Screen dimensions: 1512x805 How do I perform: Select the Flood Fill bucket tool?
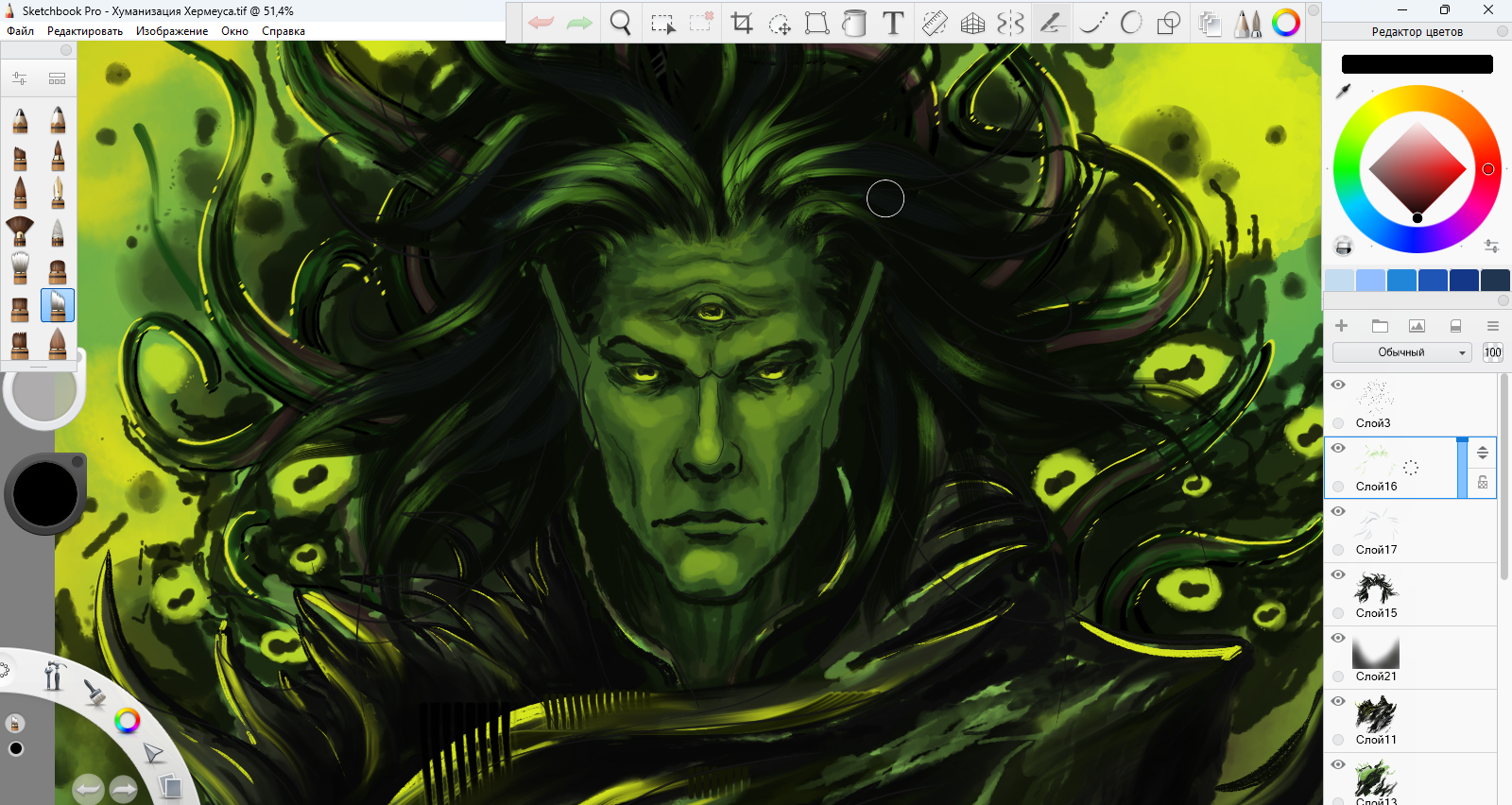click(x=854, y=23)
